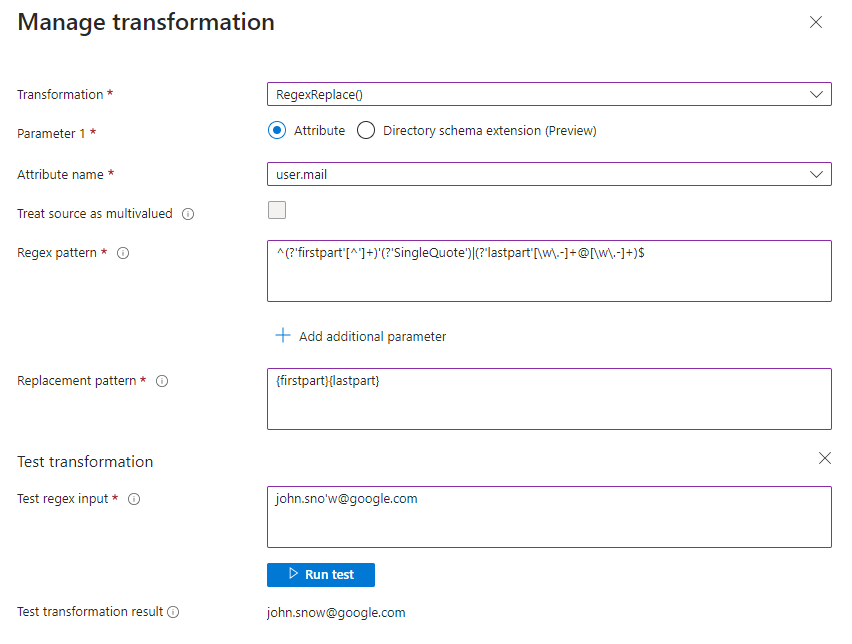Click the john.snow@google.com result text
Screen dimensions: 852x644
336,613
